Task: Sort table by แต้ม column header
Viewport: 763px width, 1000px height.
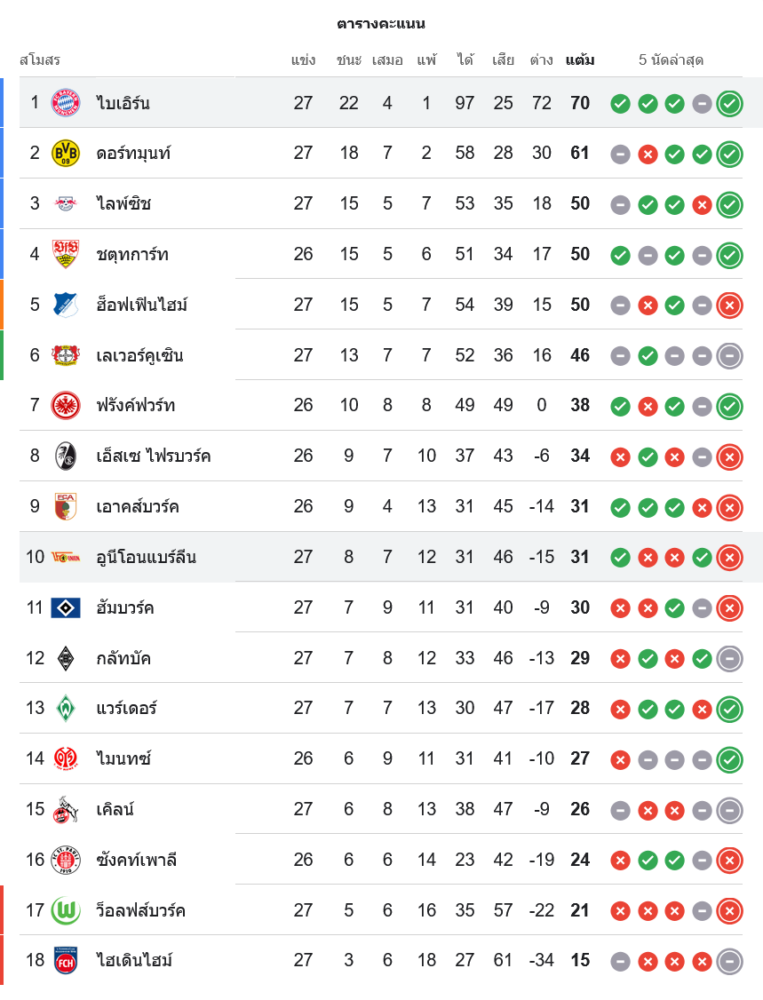Action: click(x=580, y=60)
